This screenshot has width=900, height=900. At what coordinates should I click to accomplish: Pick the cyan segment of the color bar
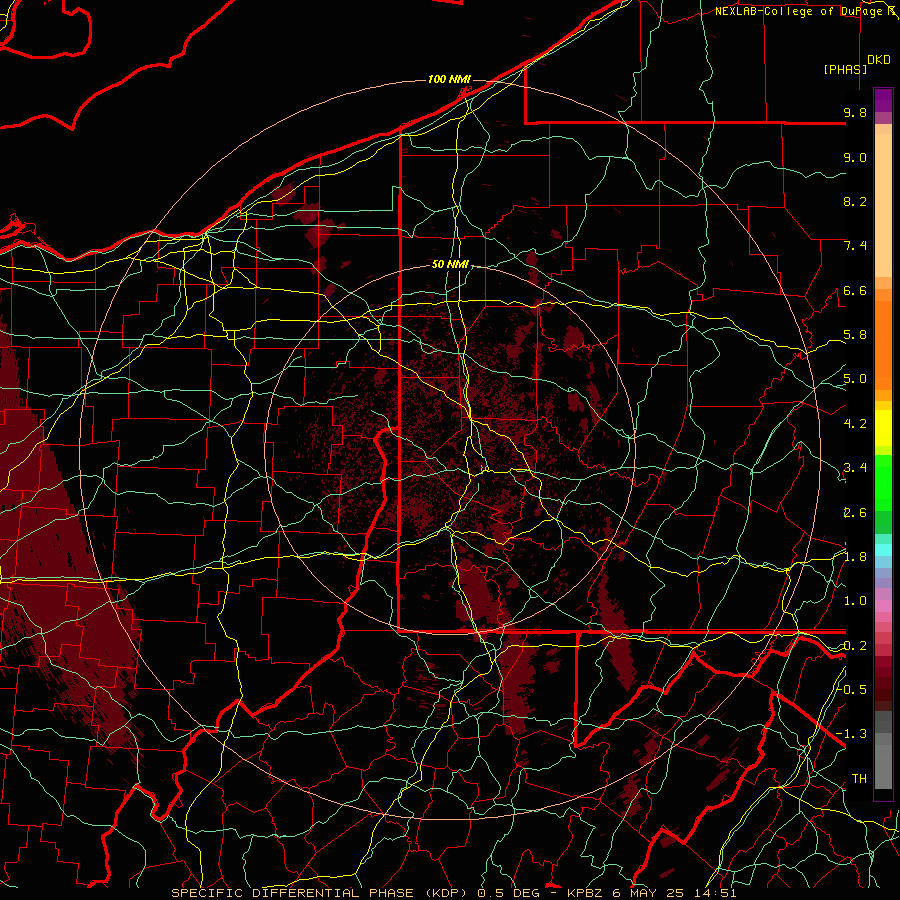[883, 549]
